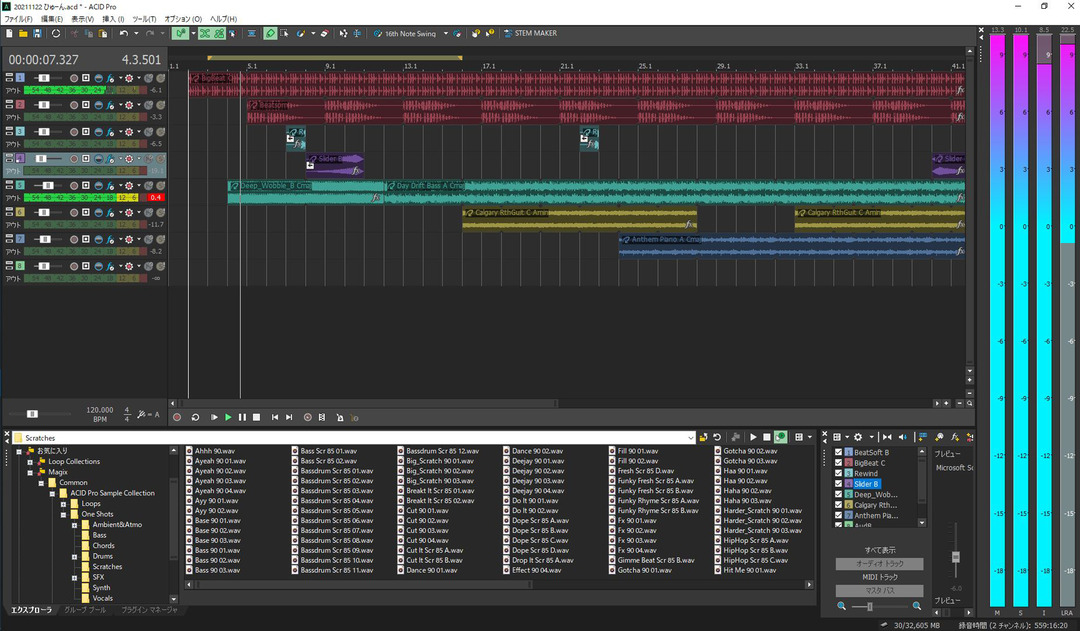
Task: Click the project tempo slider handle
Action: (32, 414)
